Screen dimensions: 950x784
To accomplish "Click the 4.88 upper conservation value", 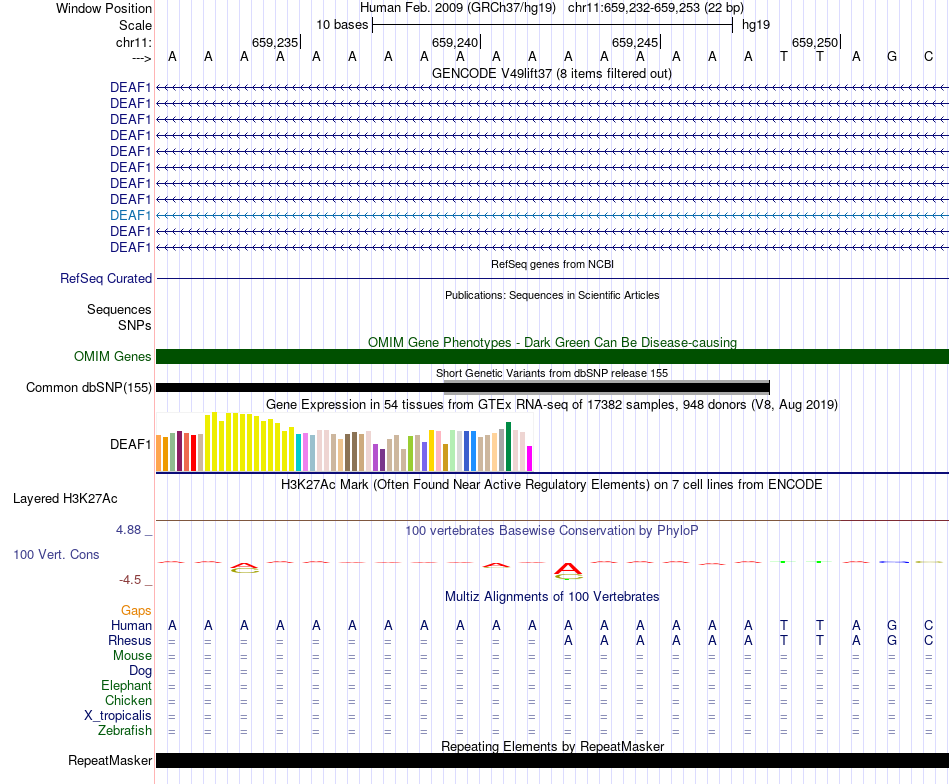I will click(x=128, y=530).
